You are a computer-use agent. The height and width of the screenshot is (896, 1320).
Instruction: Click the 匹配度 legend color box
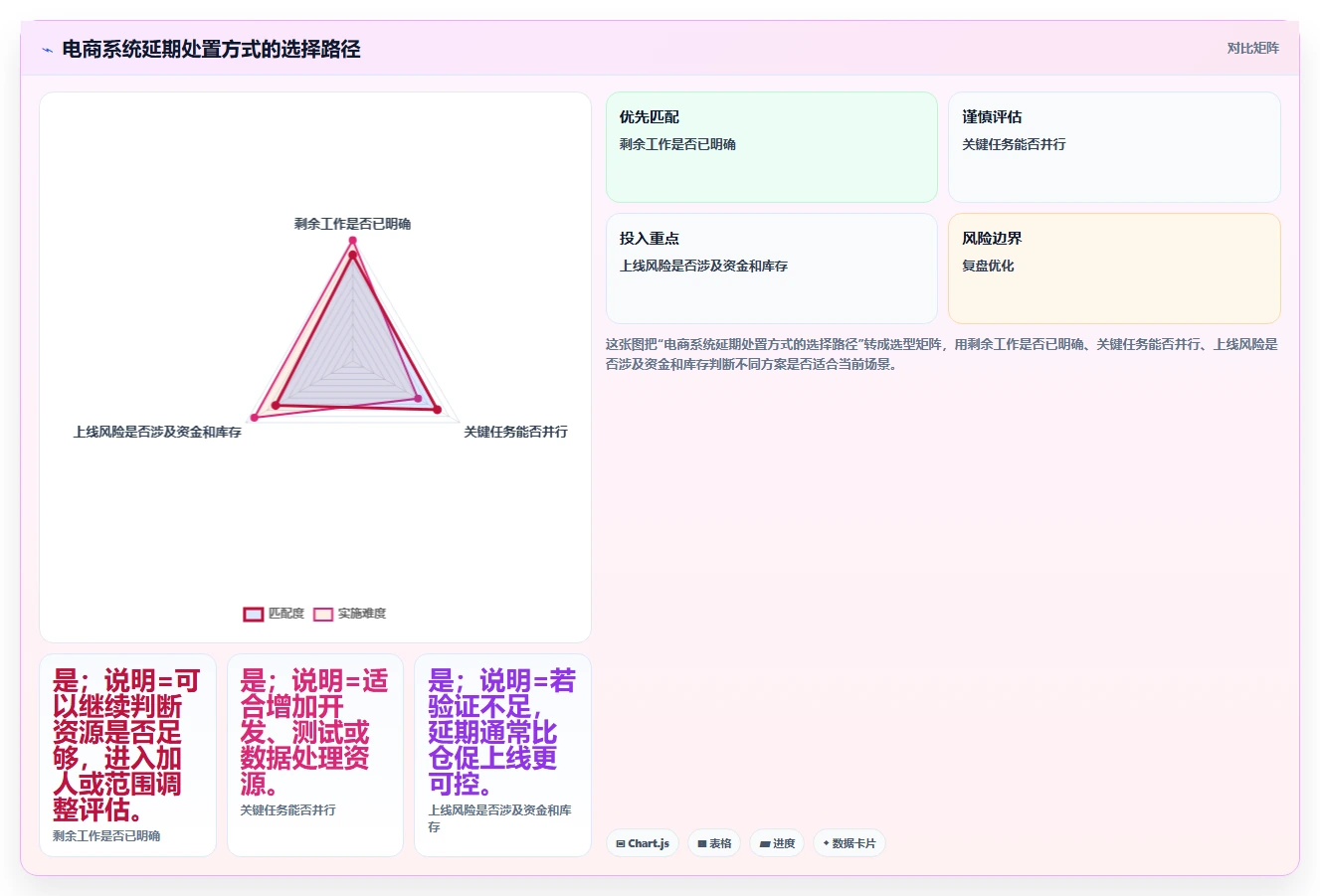pyautogui.click(x=254, y=614)
